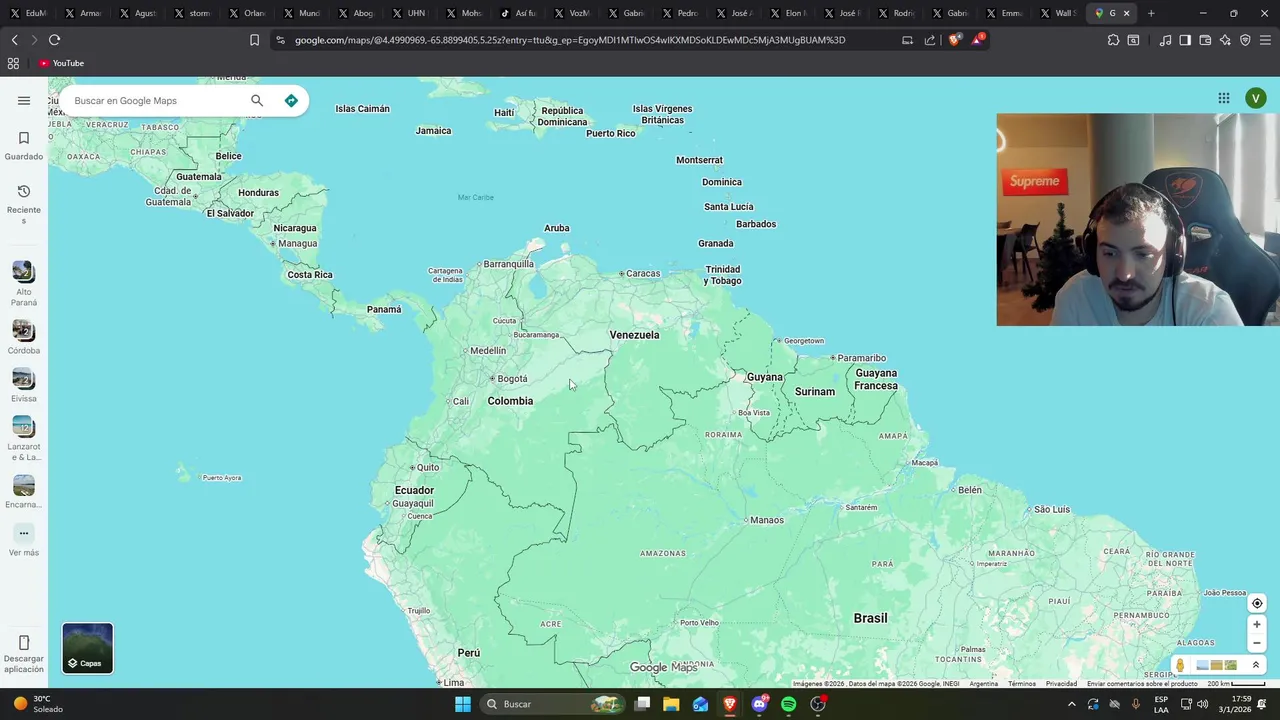Open directions with the blue diamond icon

tap(291, 100)
